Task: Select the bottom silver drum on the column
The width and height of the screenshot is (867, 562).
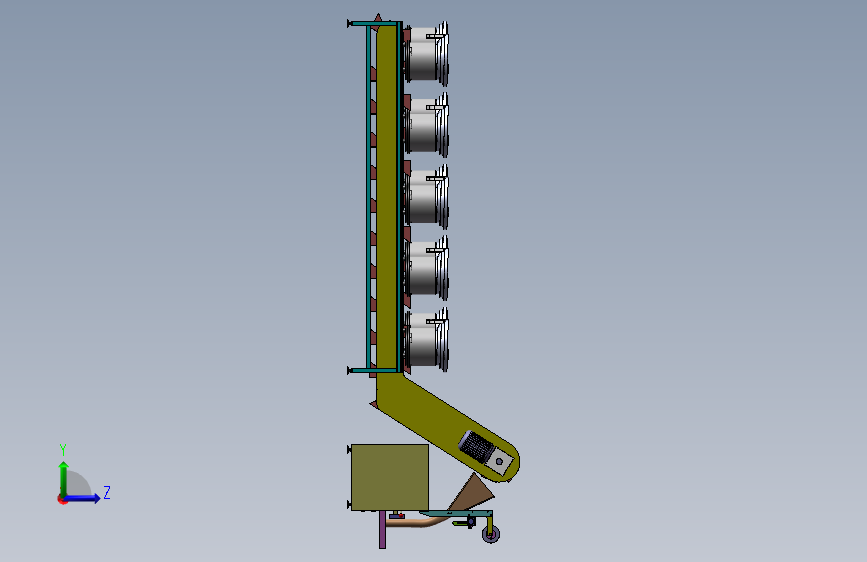Action: click(x=426, y=340)
